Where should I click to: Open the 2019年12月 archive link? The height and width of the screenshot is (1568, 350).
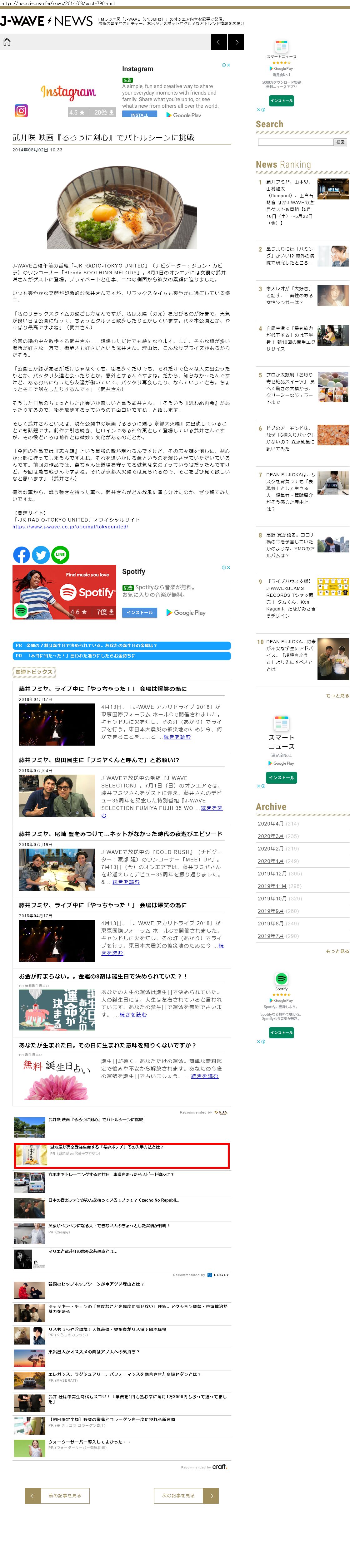tap(272, 874)
